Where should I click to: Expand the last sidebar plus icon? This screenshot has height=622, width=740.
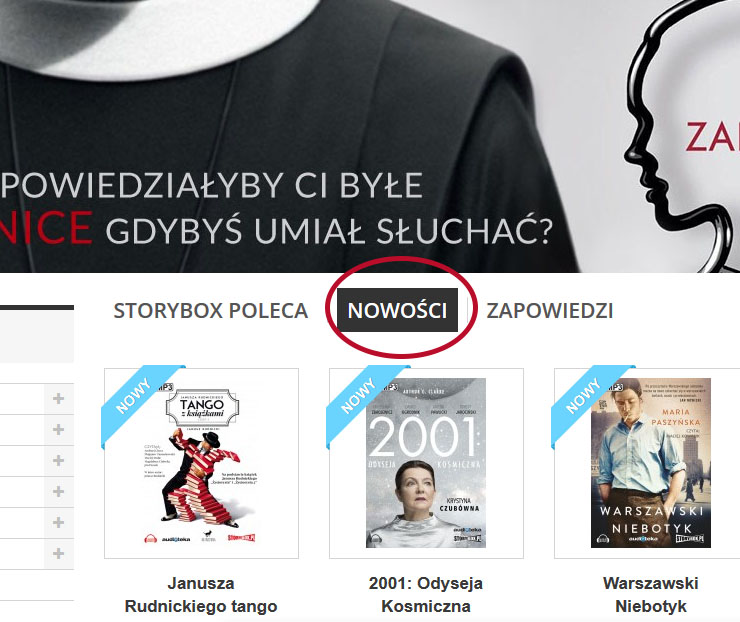pos(59,554)
